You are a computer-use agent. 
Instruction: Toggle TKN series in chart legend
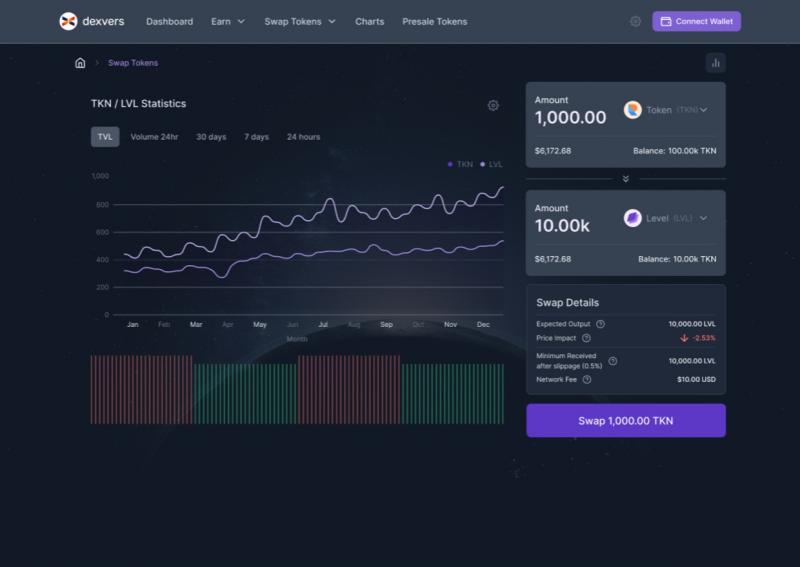(460, 164)
